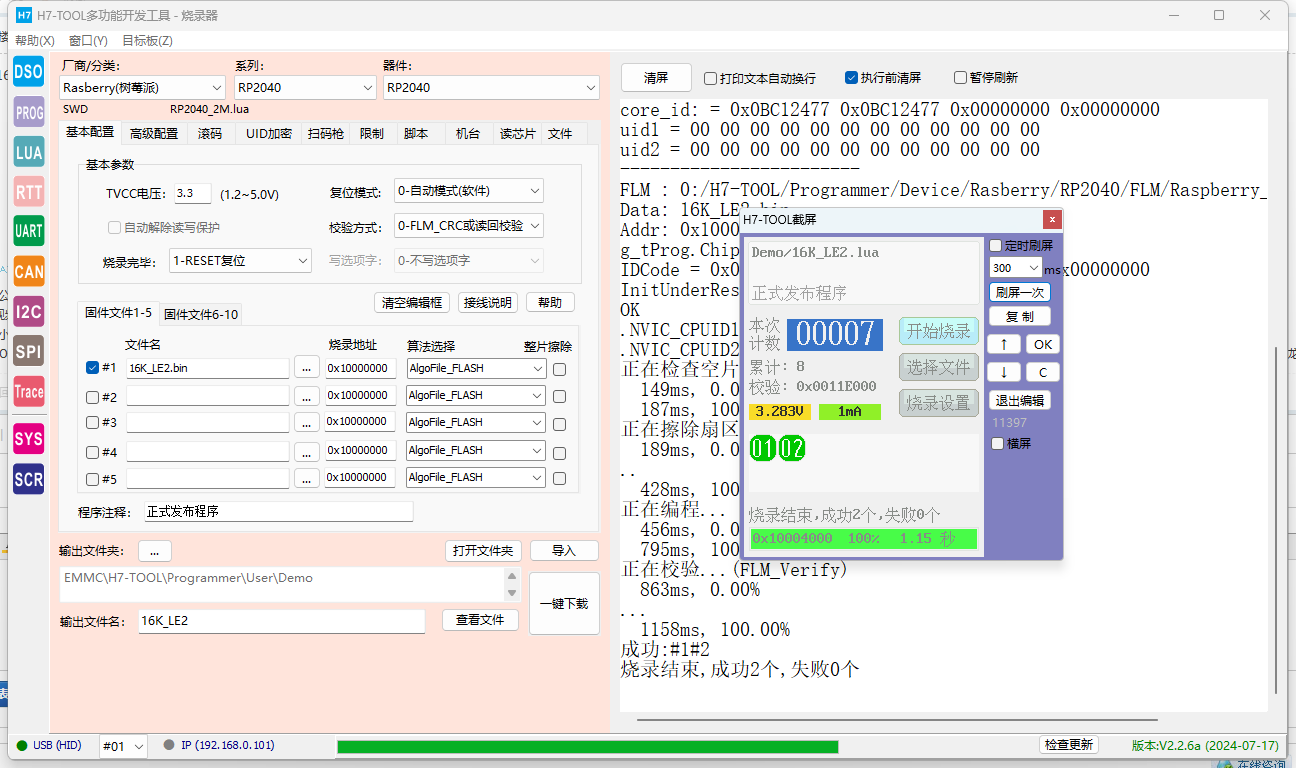Expand the 复位模式 dropdown

(469, 191)
